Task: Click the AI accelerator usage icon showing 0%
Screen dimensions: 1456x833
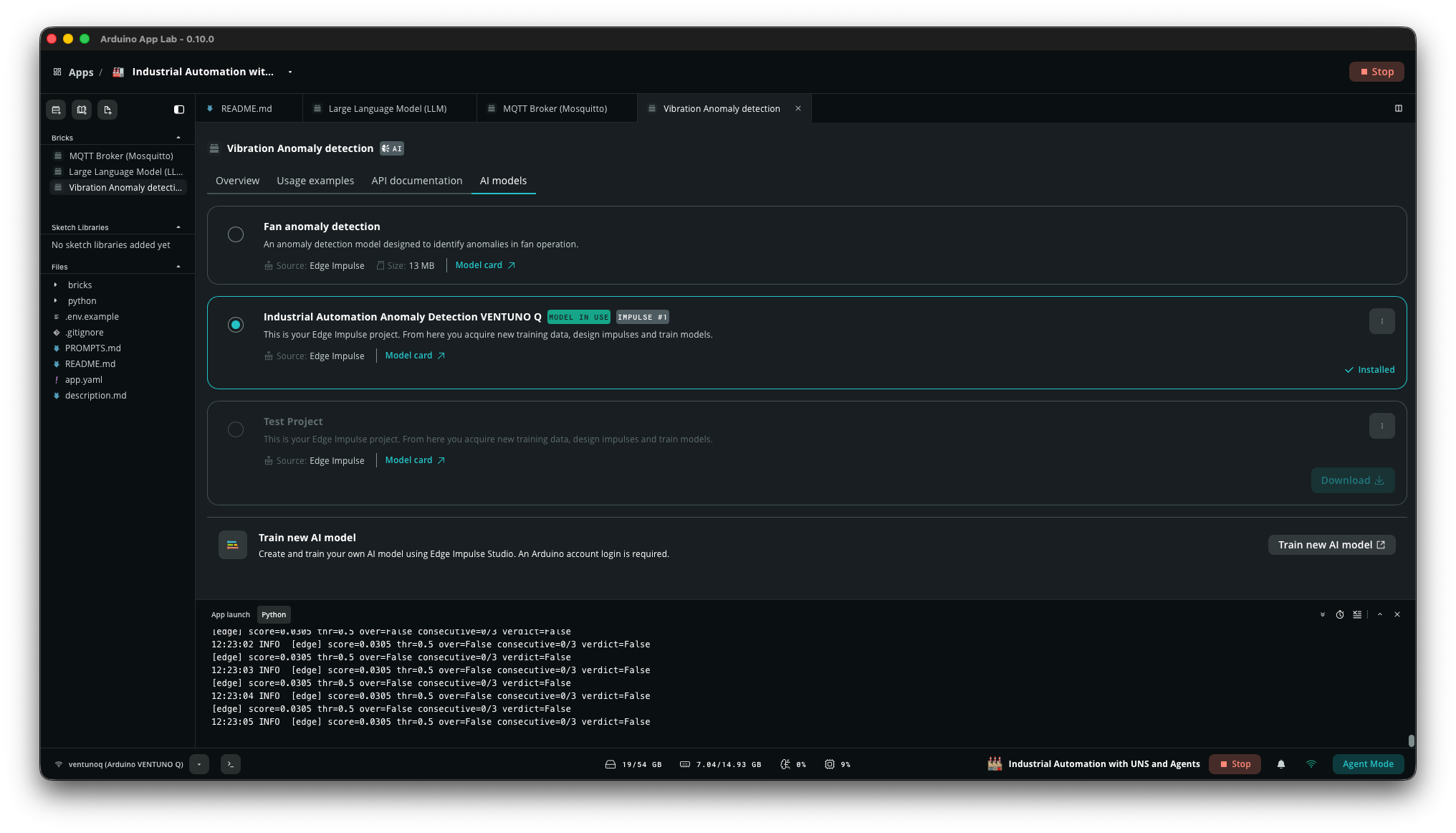Action: (x=785, y=764)
